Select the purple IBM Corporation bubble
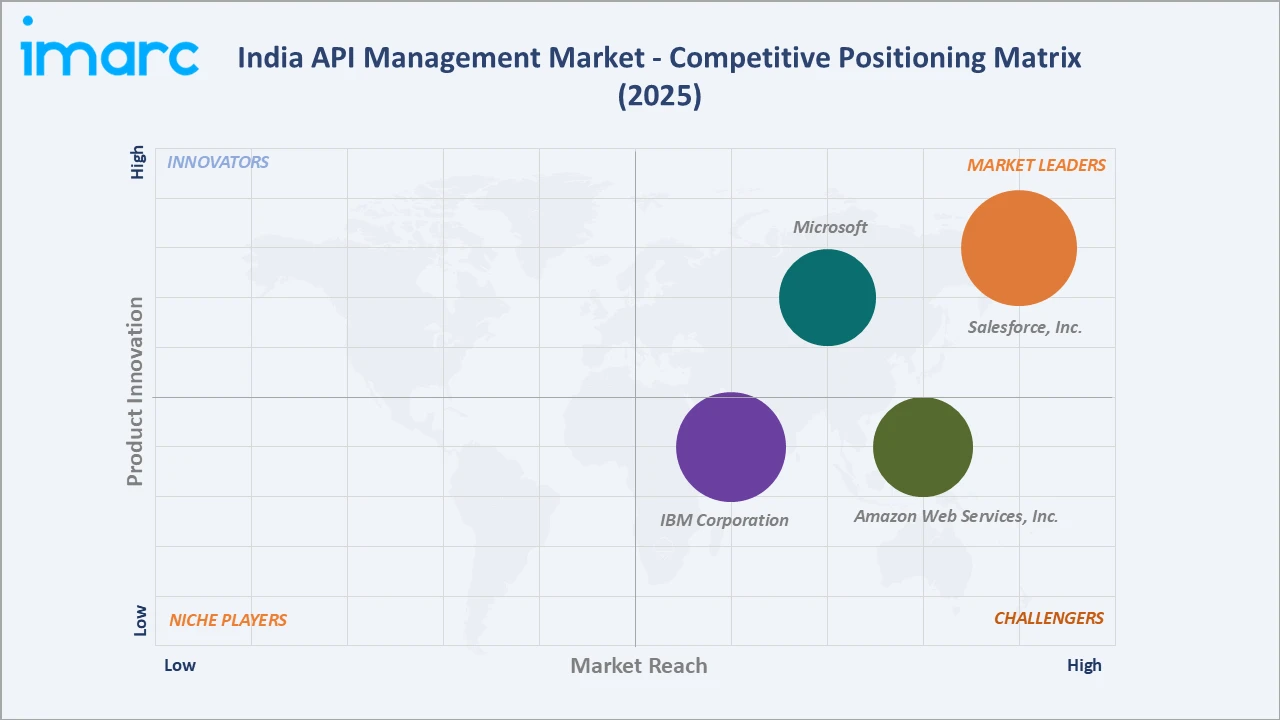The width and height of the screenshot is (1280, 720). (731, 446)
